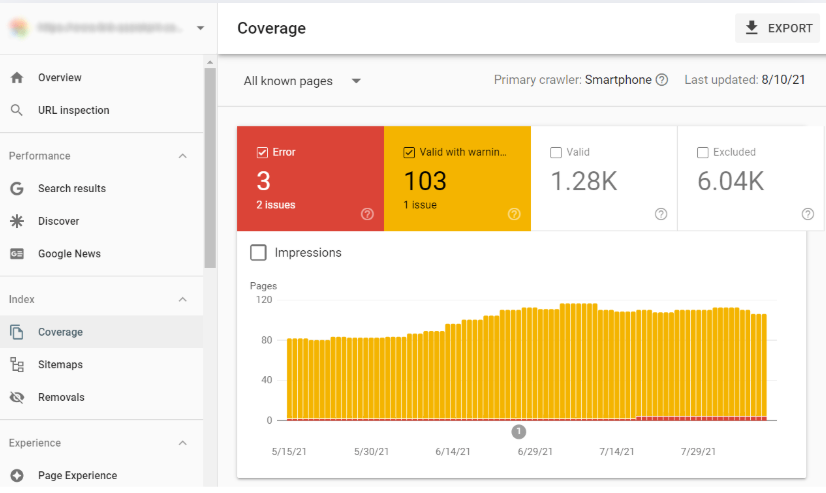Click the 7/29/21 axis date label
The image size is (826, 493).
tap(698, 451)
